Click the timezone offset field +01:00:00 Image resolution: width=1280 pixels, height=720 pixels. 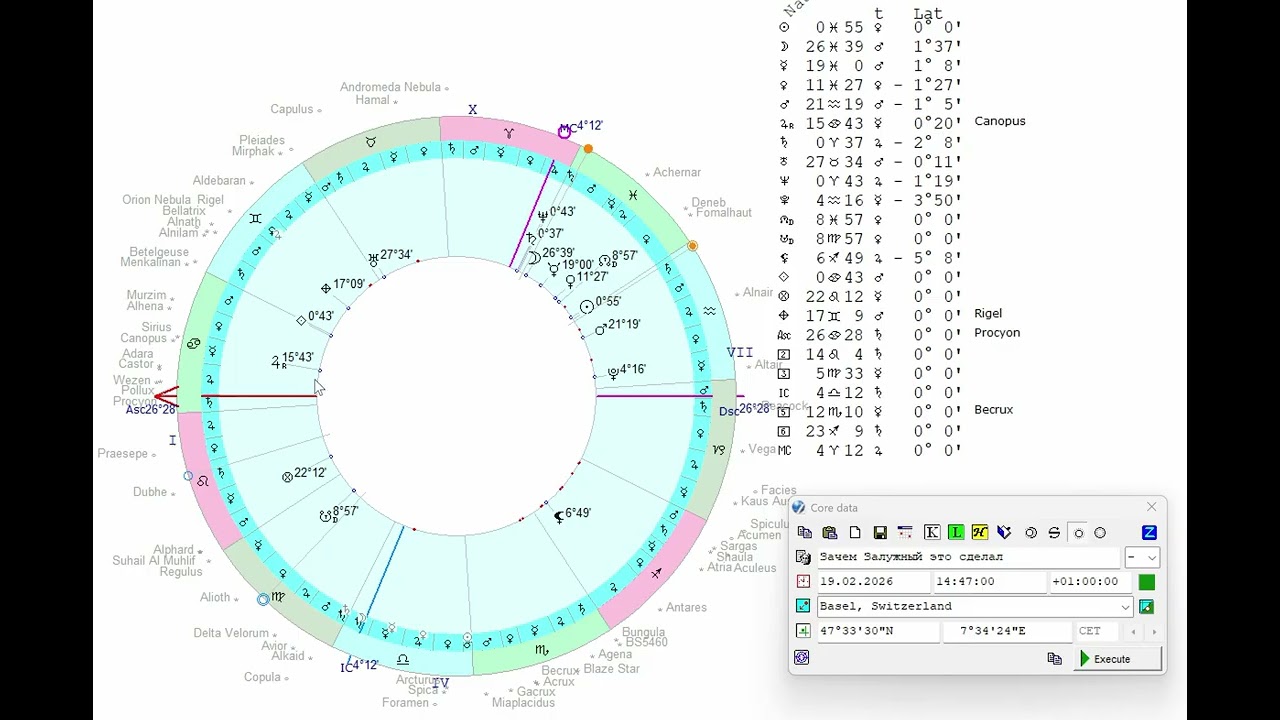(1091, 581)
